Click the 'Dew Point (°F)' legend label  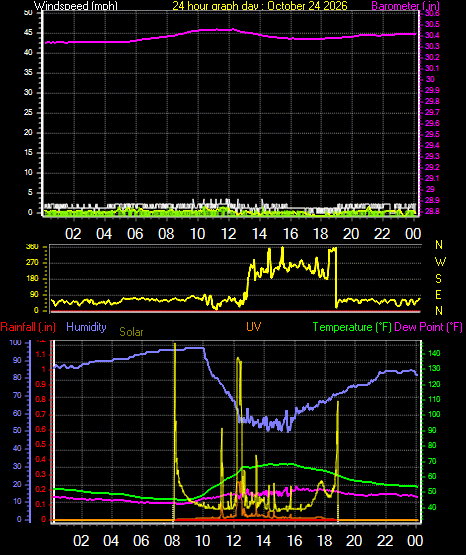(428, 327)
